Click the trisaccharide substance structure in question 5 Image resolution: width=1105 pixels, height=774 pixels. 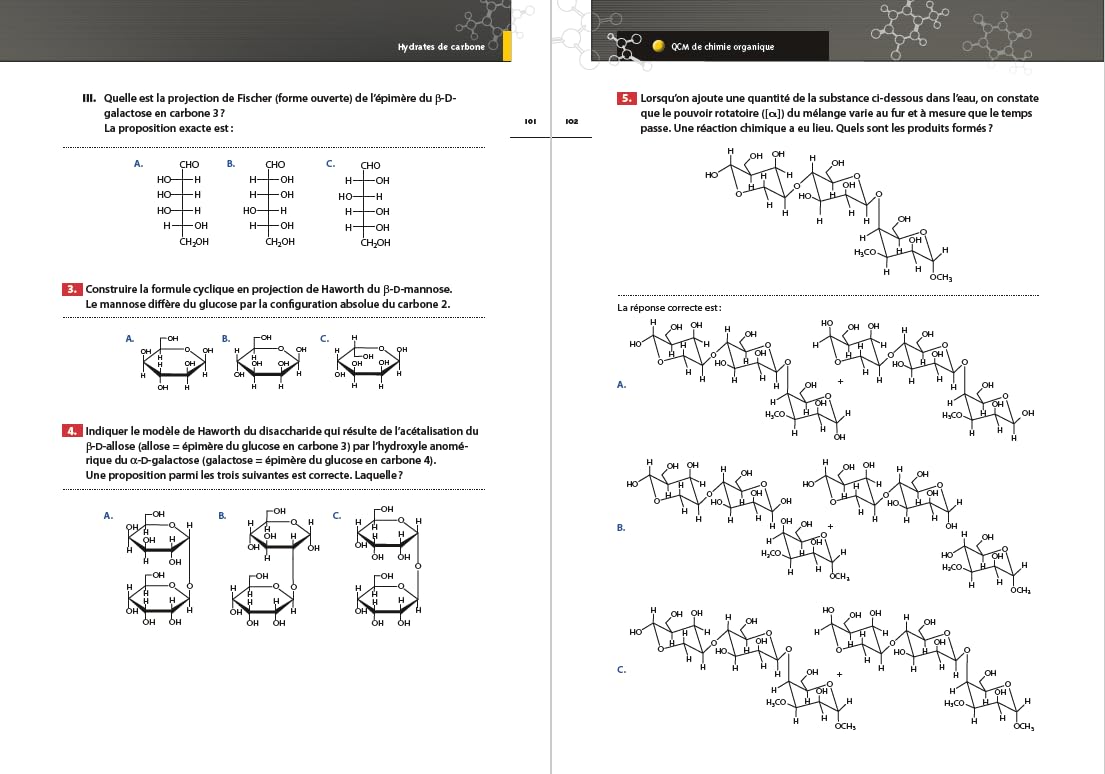[830, 215]
